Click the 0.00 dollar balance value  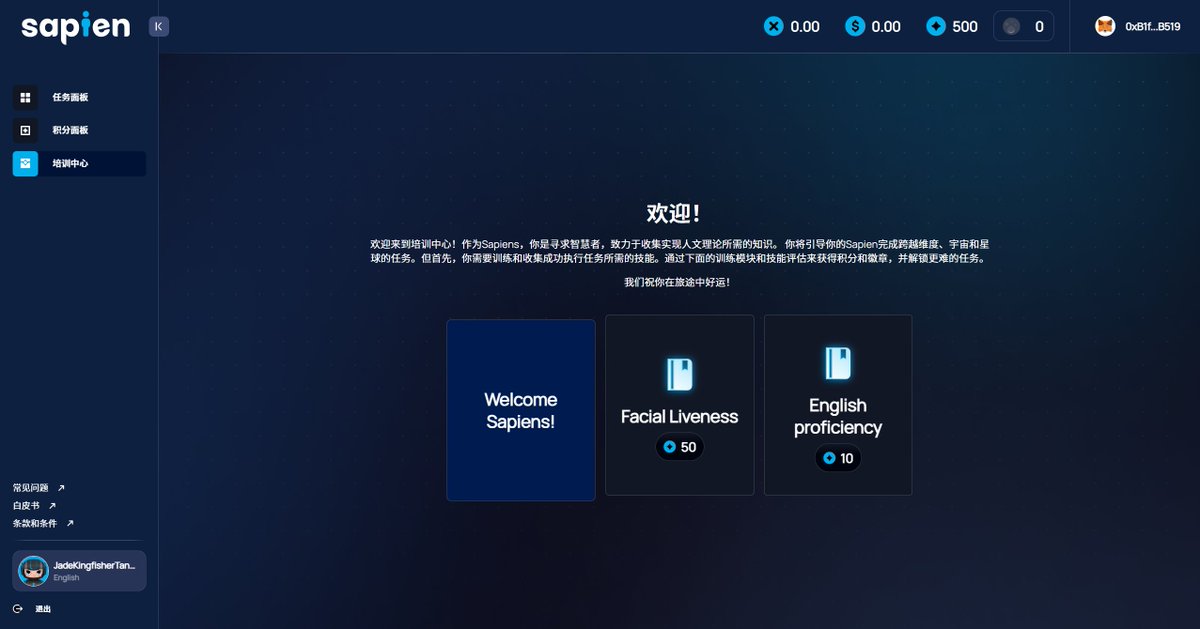coord(886,27)
